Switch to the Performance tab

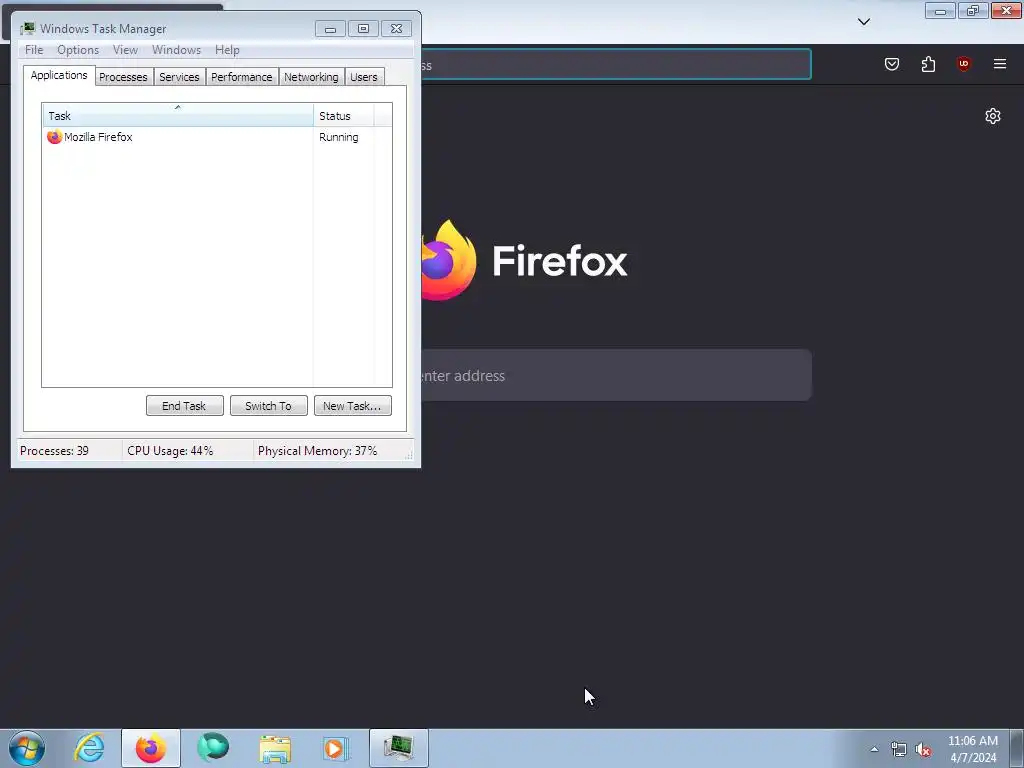point(242,77)
